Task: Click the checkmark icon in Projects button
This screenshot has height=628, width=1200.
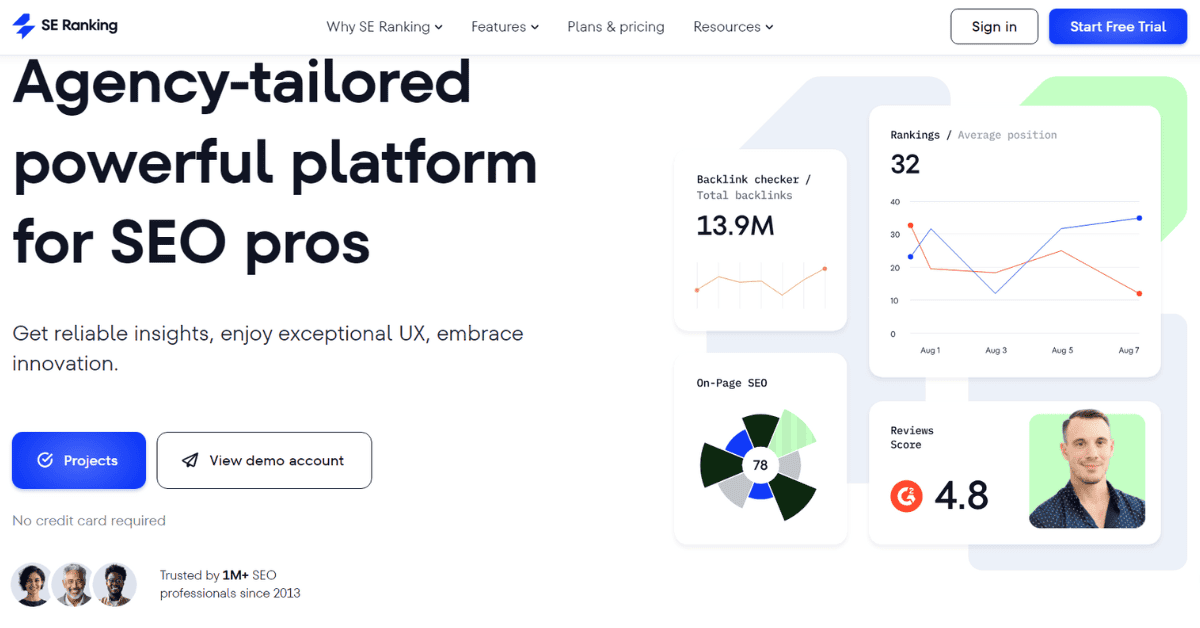Action: pyautogui.click(x=45, y=461)
